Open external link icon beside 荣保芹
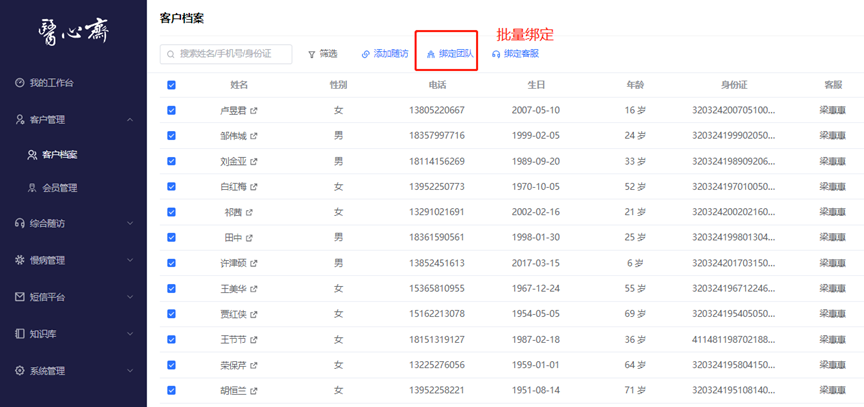Viewport: 864px width, 407px height. pos(253,365)
